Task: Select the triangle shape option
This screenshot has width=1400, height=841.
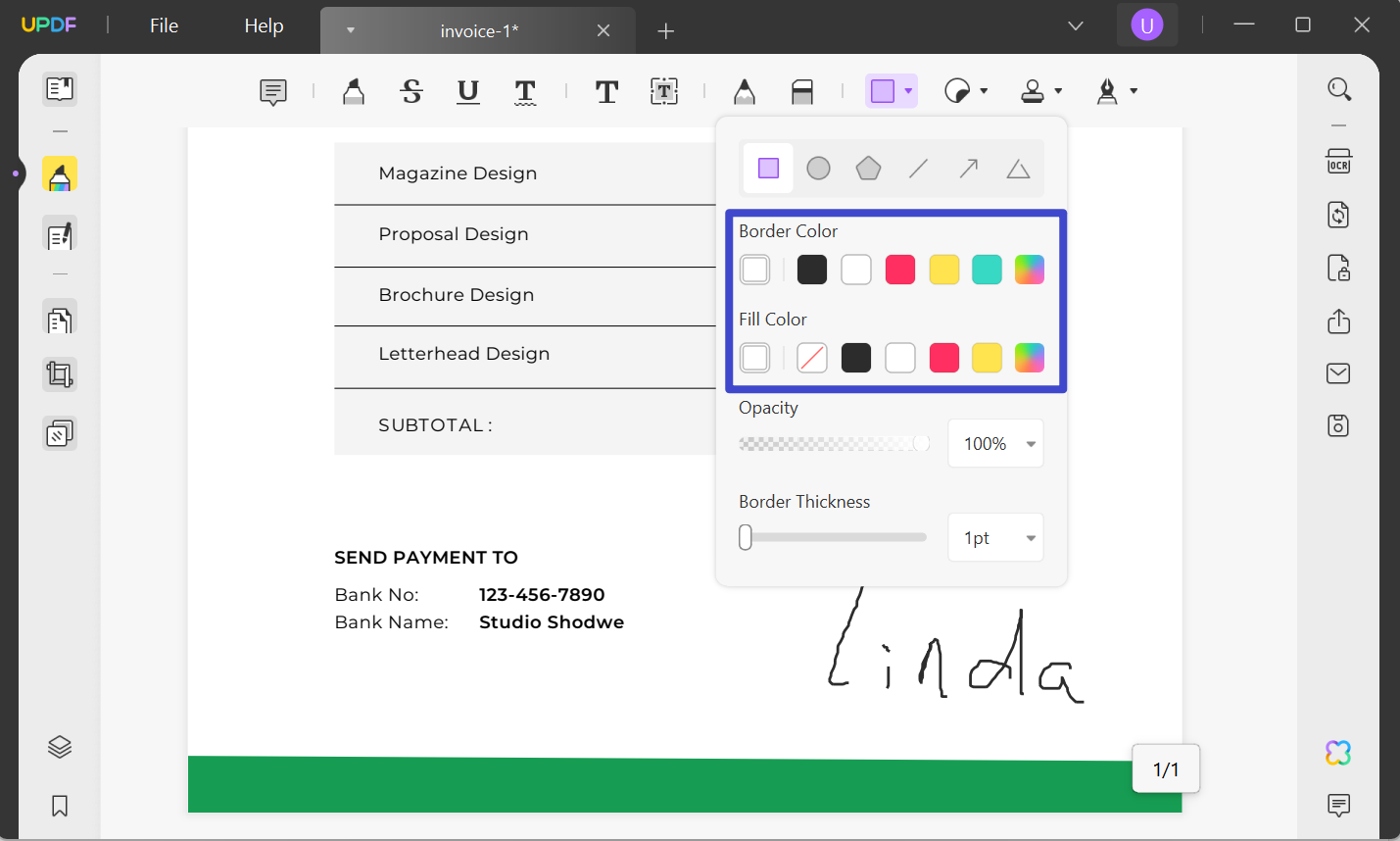Action: 1018,168
